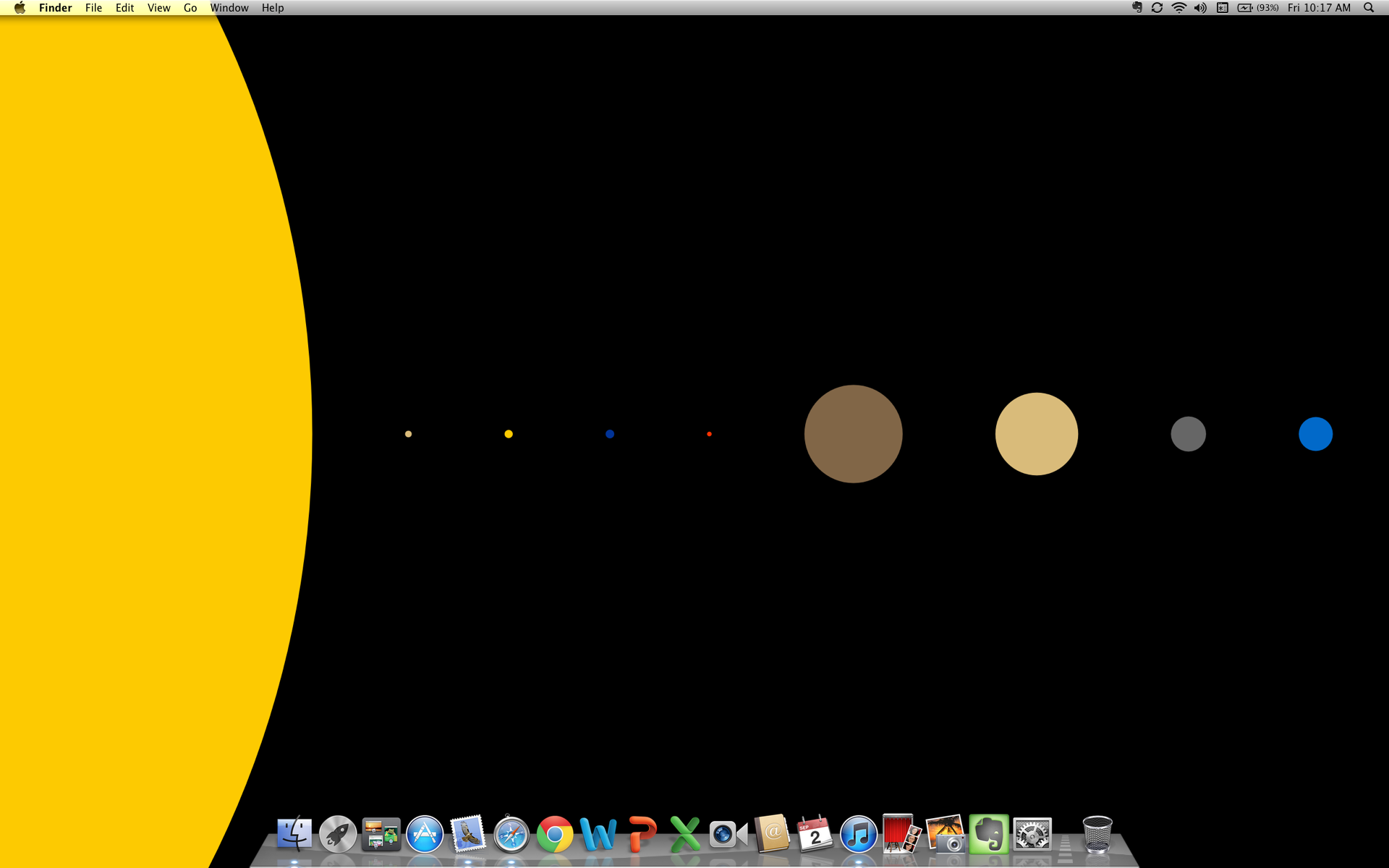
Task: Open Photo Booth in the Dock
Action: coord(902,834)
